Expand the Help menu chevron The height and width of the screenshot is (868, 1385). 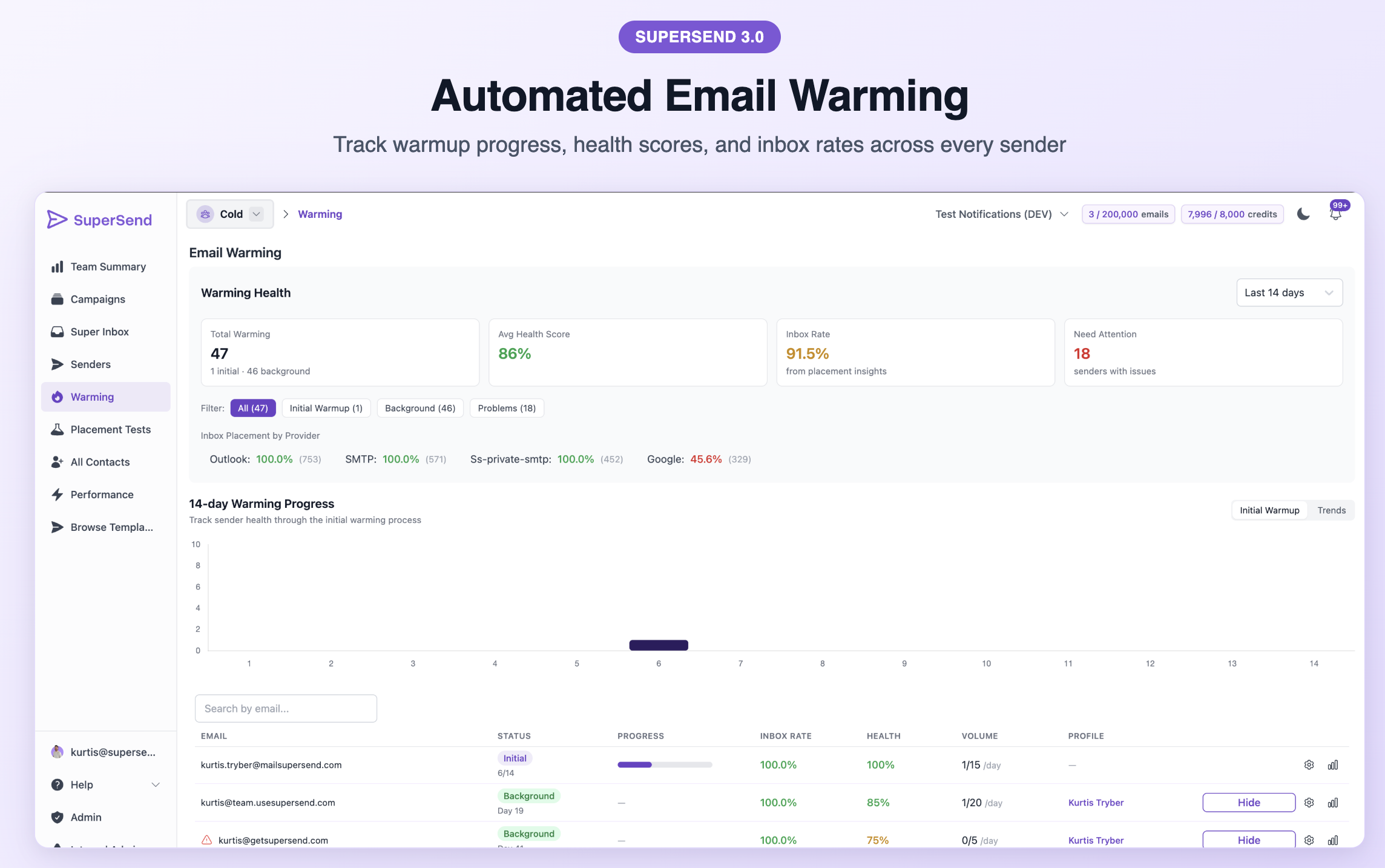[x=156, y=784]
